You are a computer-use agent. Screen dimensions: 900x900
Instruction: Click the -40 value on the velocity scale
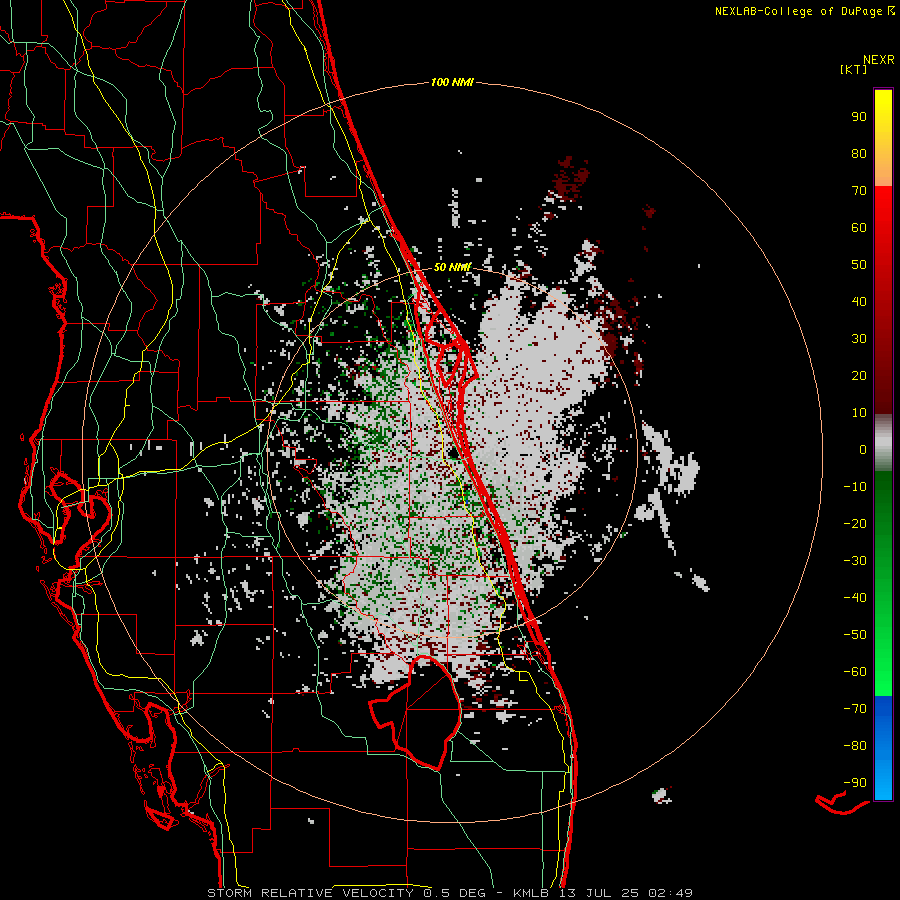pos(855,598)
